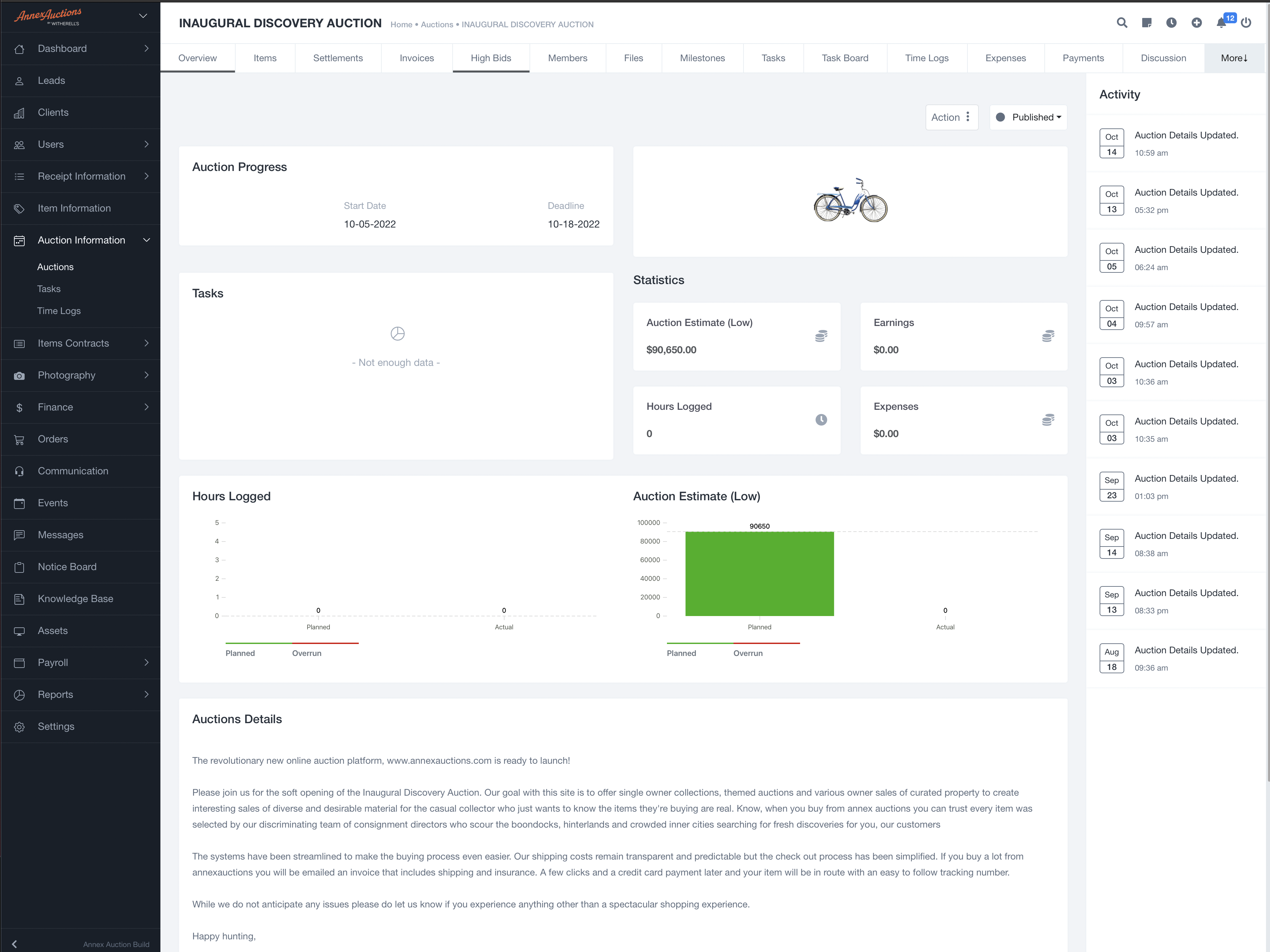
Task: Click the Photography camera icon in sidebar
Action: [19, 375]
